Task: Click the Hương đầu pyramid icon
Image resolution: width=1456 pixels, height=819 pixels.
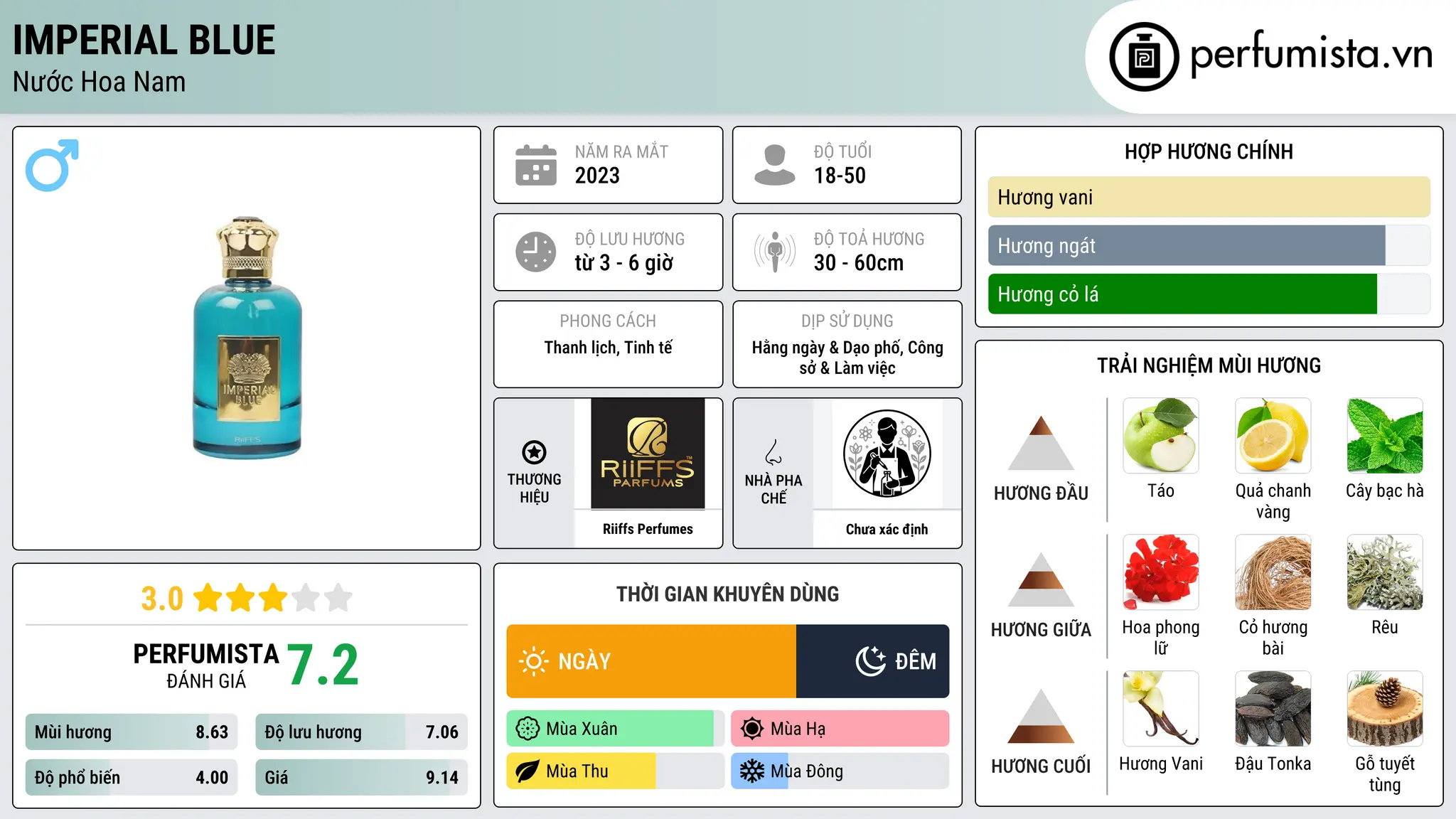Action: tap(1041, 442)
